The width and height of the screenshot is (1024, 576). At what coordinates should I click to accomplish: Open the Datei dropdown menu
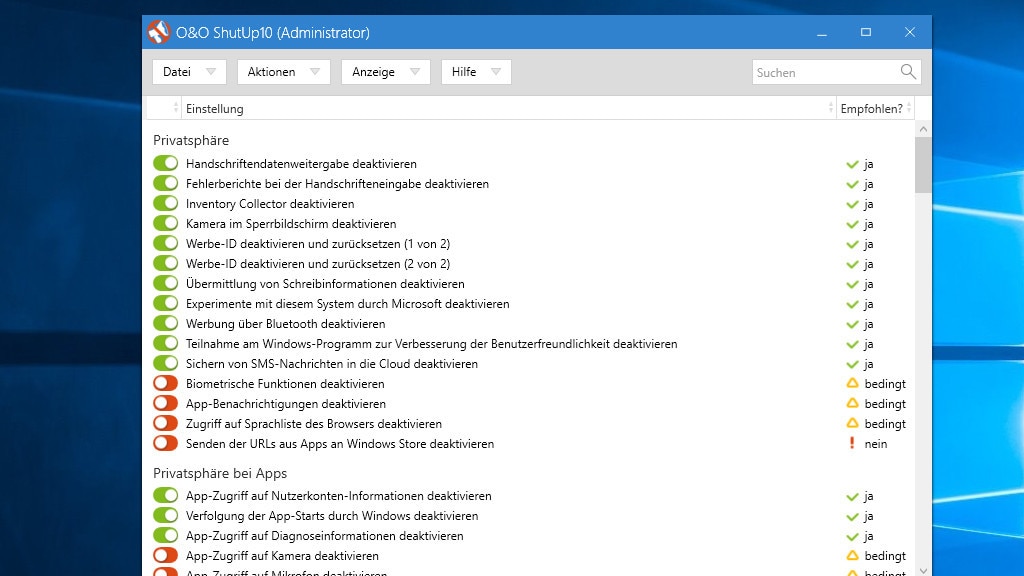[188, 72]
